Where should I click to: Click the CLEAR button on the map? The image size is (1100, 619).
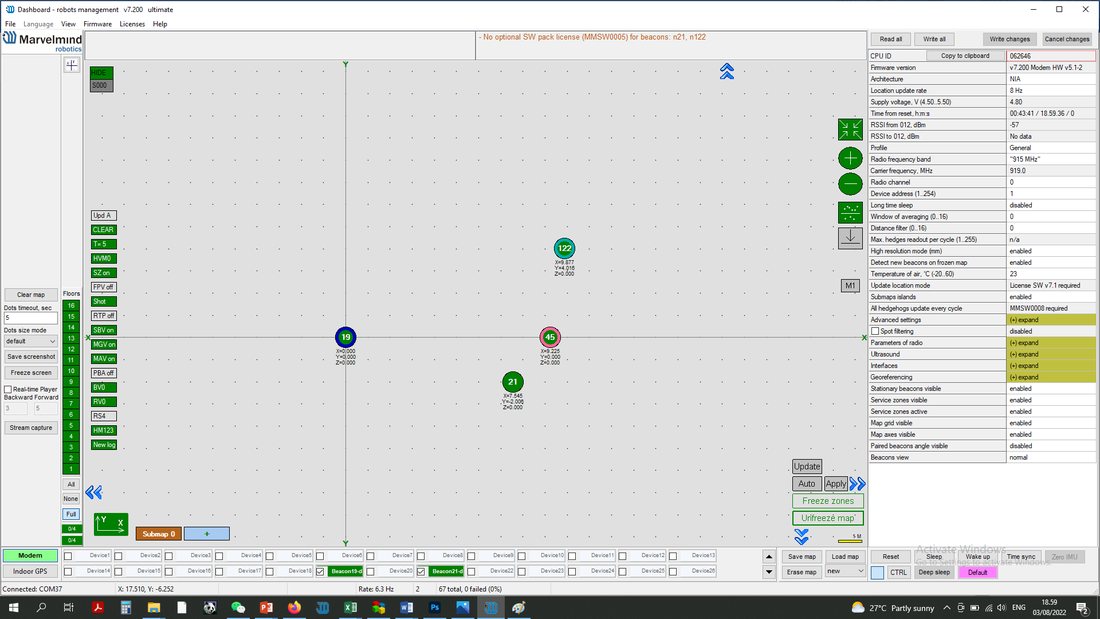[x=103, y=229]
